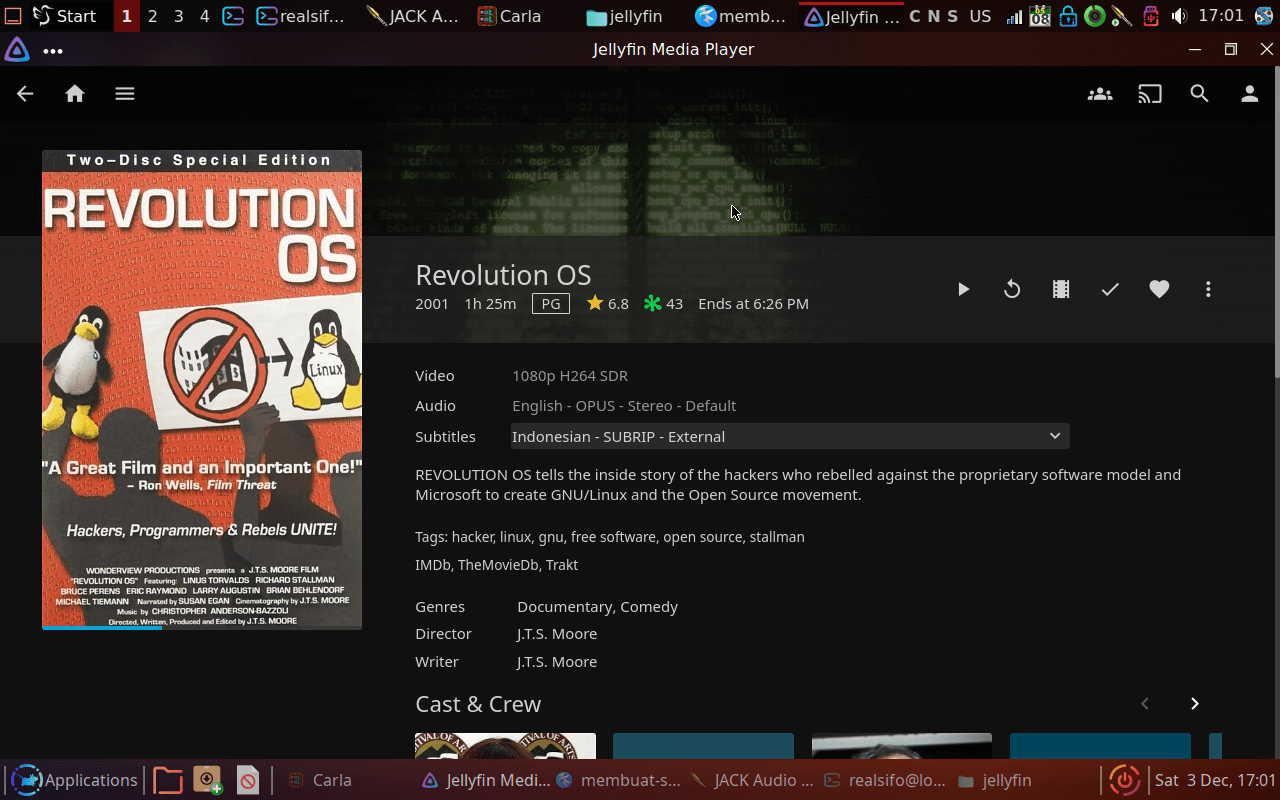Screen dimensions: 1280x800
Task: Open the three-dot more options menu
Action: coord(1208,289)
